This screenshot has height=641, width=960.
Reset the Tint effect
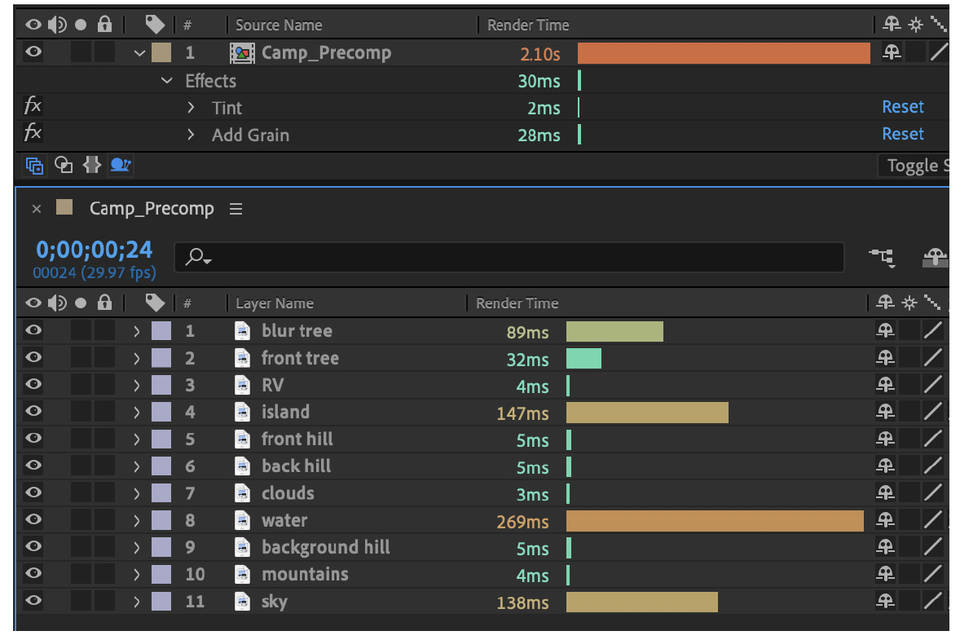[902, 106]
